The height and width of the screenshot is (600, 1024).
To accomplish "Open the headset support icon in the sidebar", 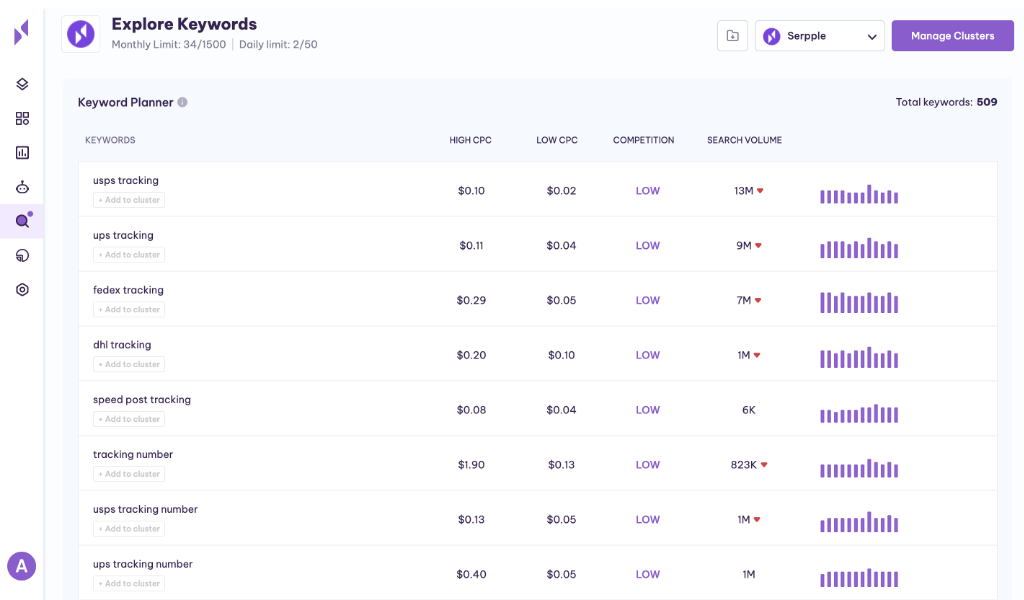I will click(22, 255).
